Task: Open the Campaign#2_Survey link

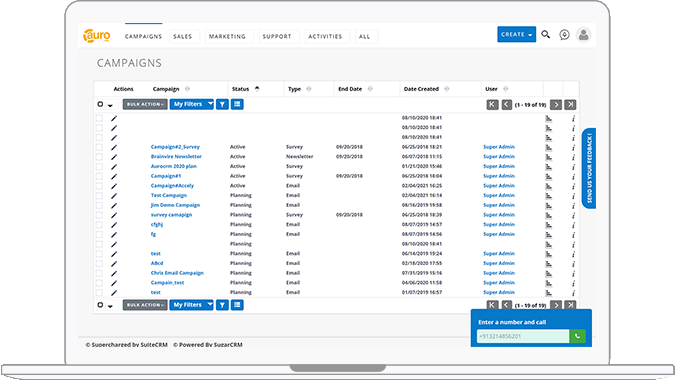Action: click(175, 147)
